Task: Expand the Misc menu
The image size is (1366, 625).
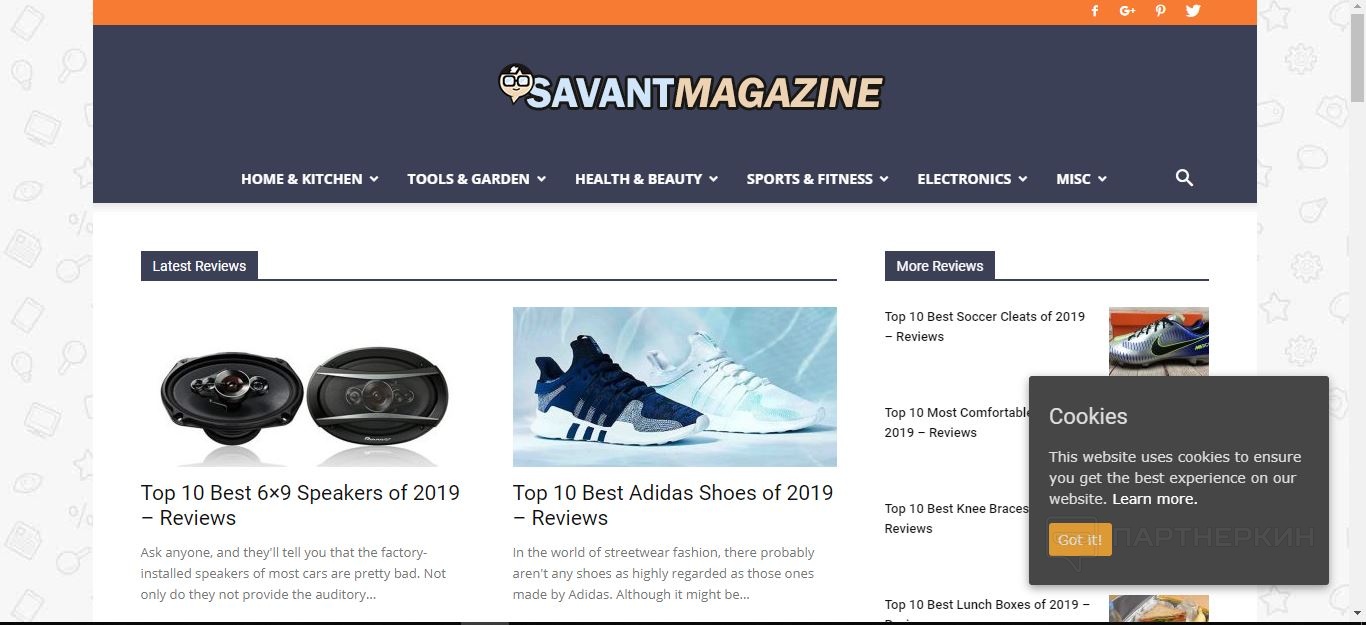Action: click(1081, 179)
